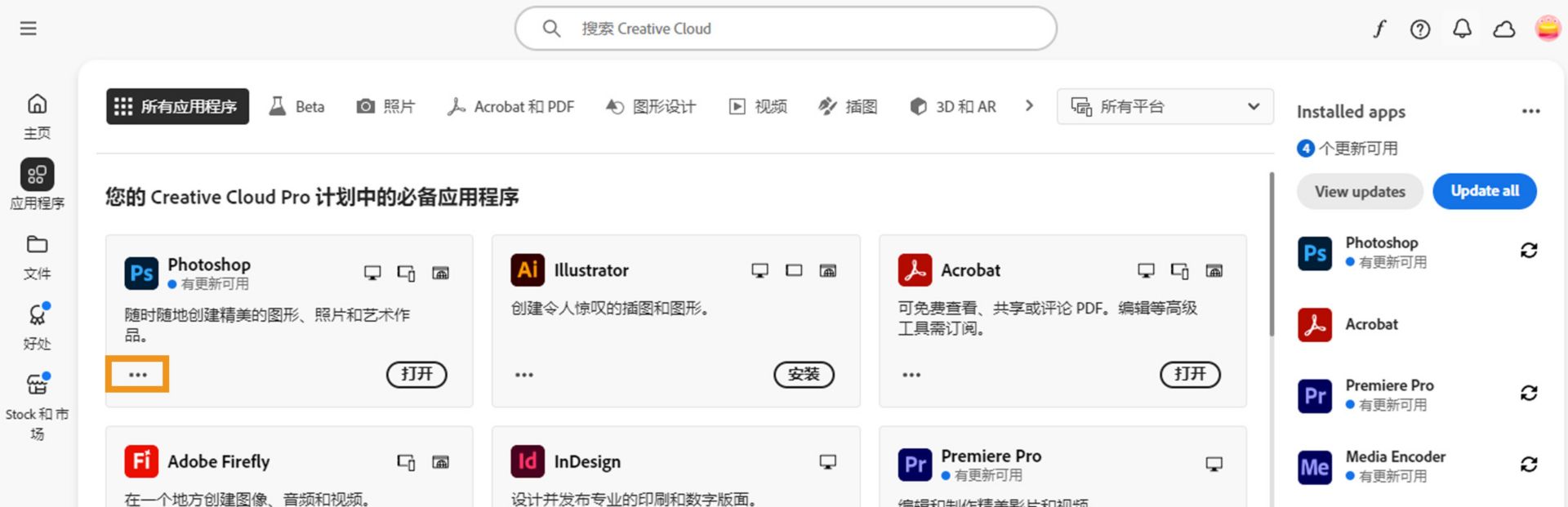The width and height of the screenshot is (1568, 507).
Task: Click Illustrator card tablet platform icon
Action: [x=794, y=270]
